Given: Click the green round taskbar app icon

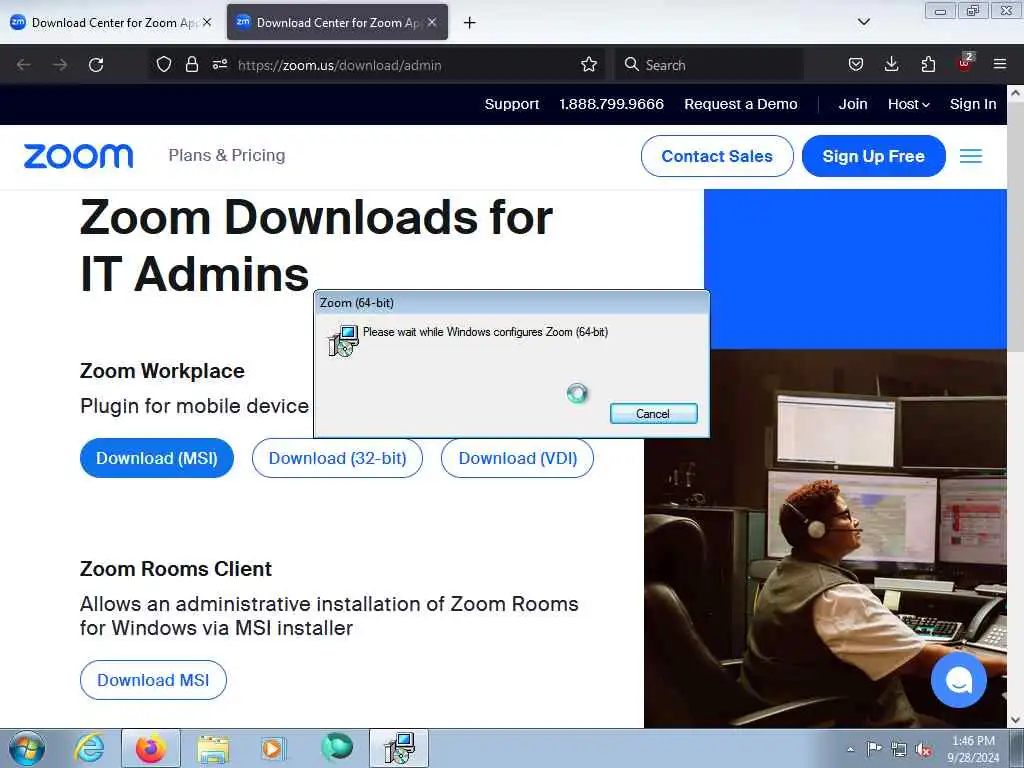Looking at the screenshot, I should (337, 747).
